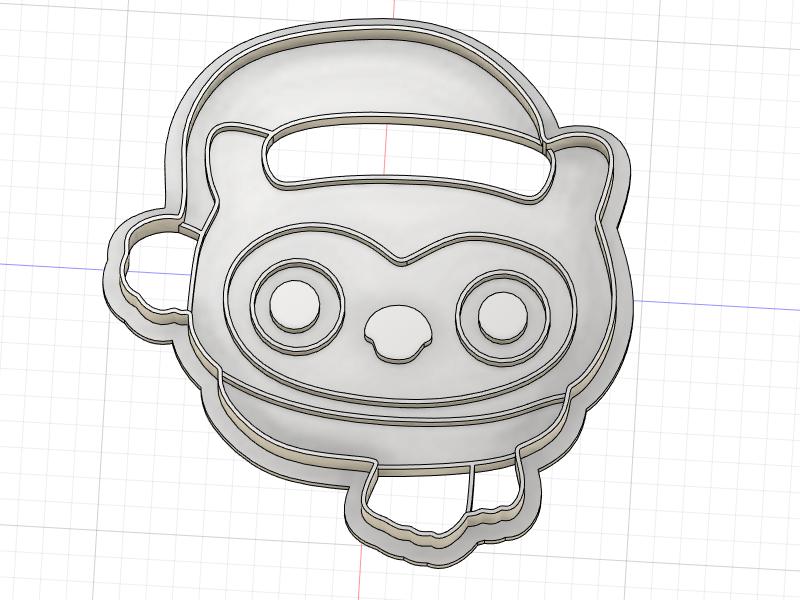Select the hat band rectangular cutout
The height and width of the screenshot is (600, 800).
point(406,160)
